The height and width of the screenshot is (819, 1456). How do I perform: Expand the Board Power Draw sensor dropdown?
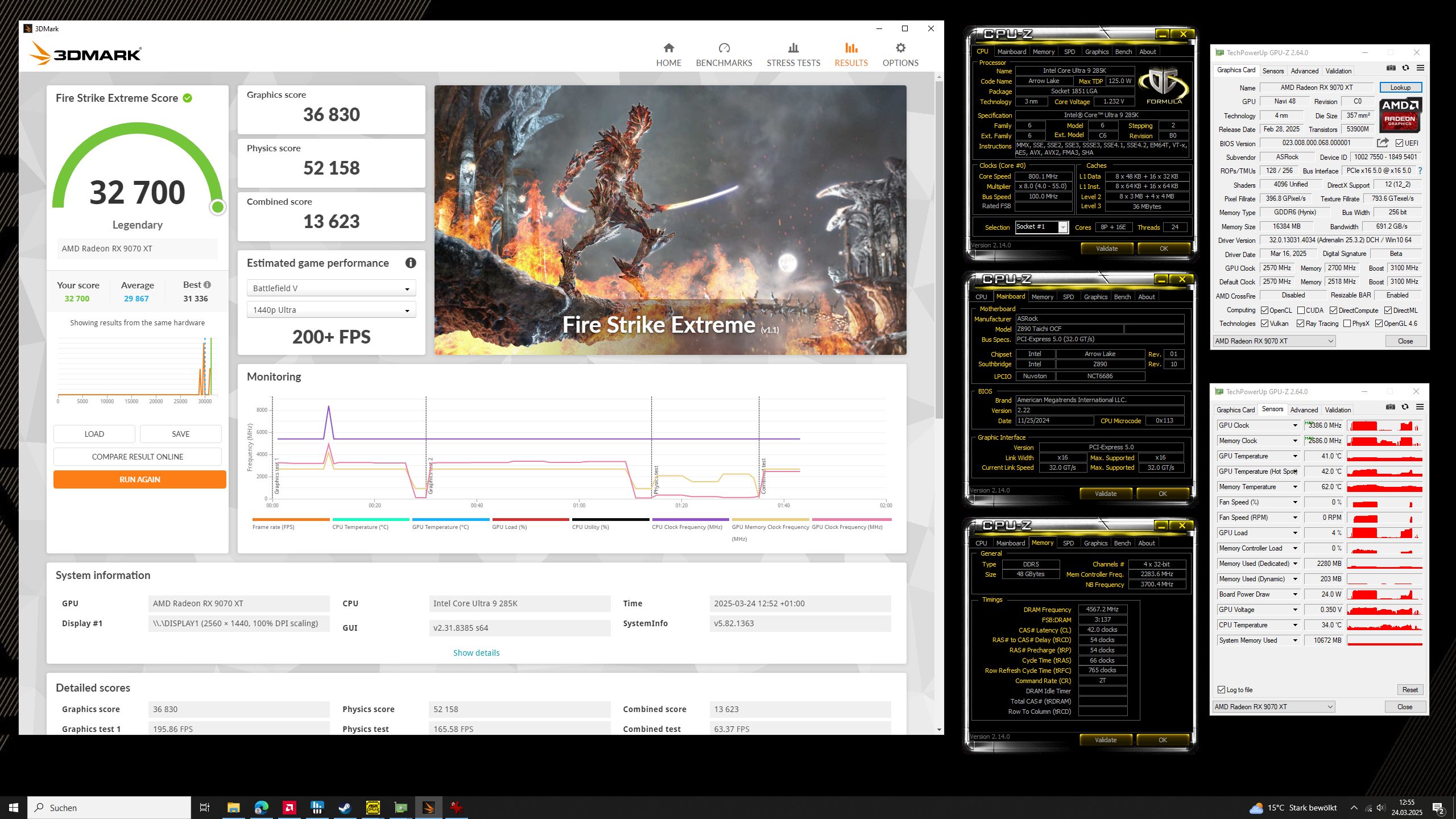pyautogui.click(x=1295, y=594)
